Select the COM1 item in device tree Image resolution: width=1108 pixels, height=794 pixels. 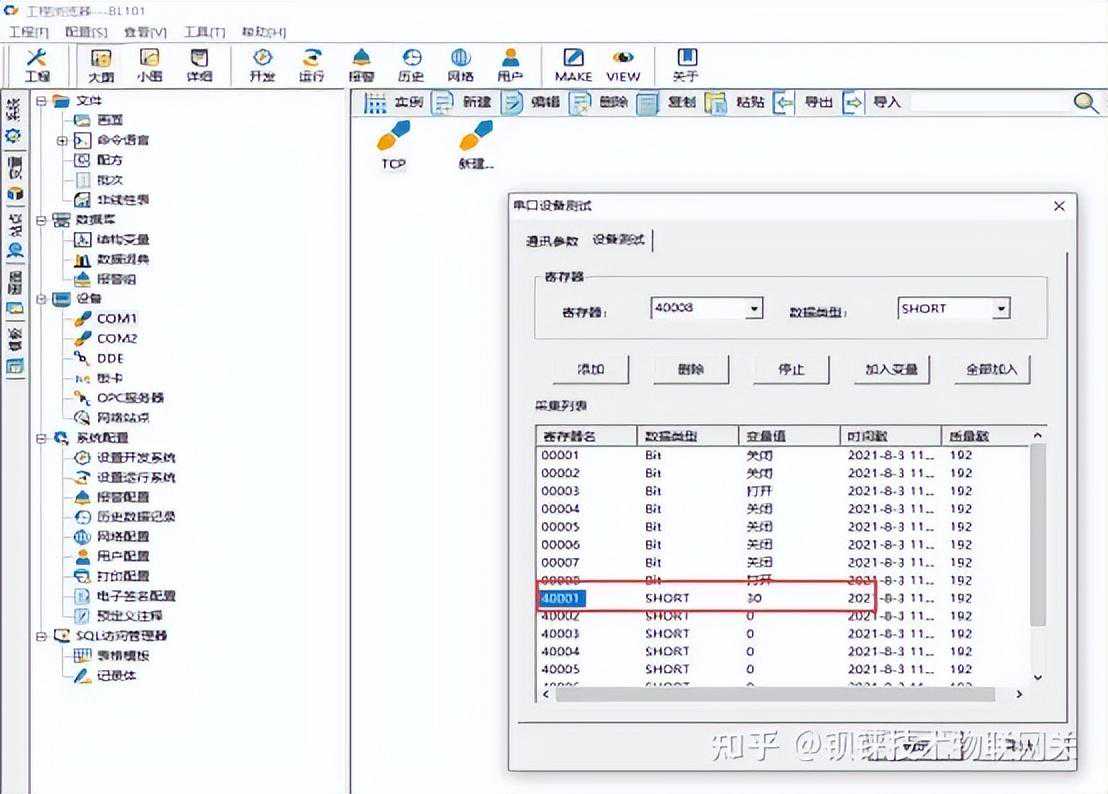tap(116, 318)
